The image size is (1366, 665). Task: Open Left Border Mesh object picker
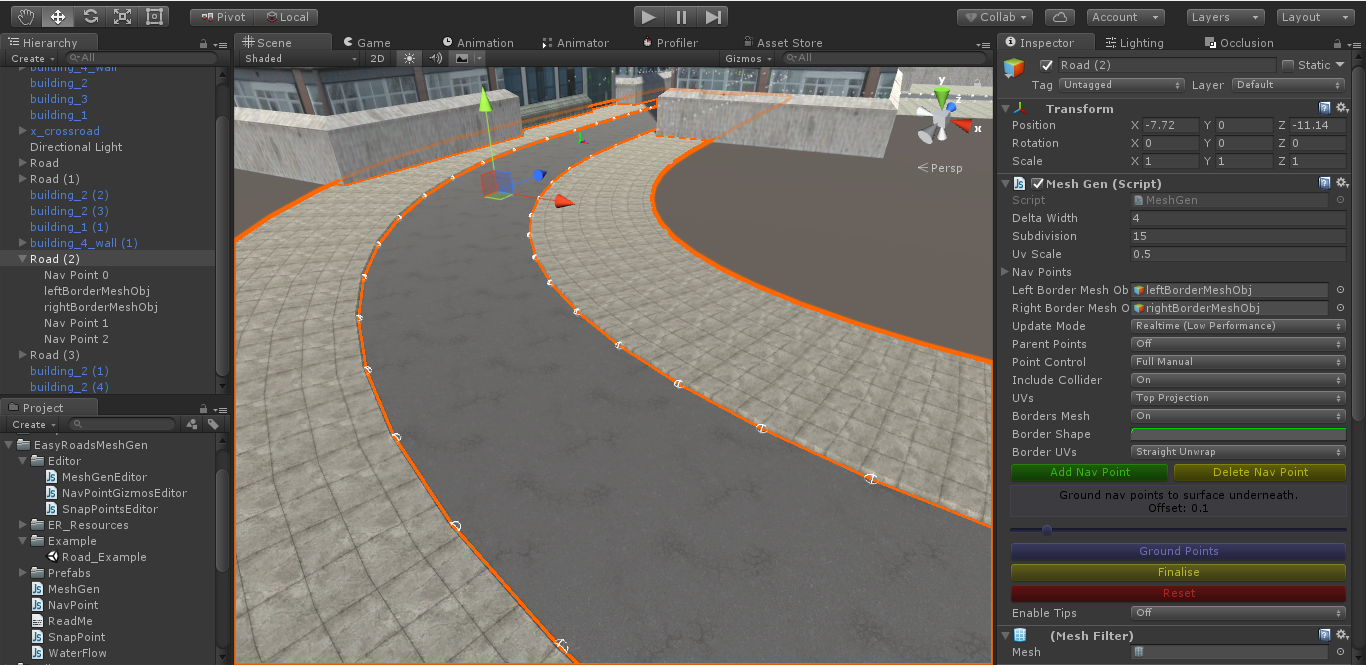[1340, 290]
